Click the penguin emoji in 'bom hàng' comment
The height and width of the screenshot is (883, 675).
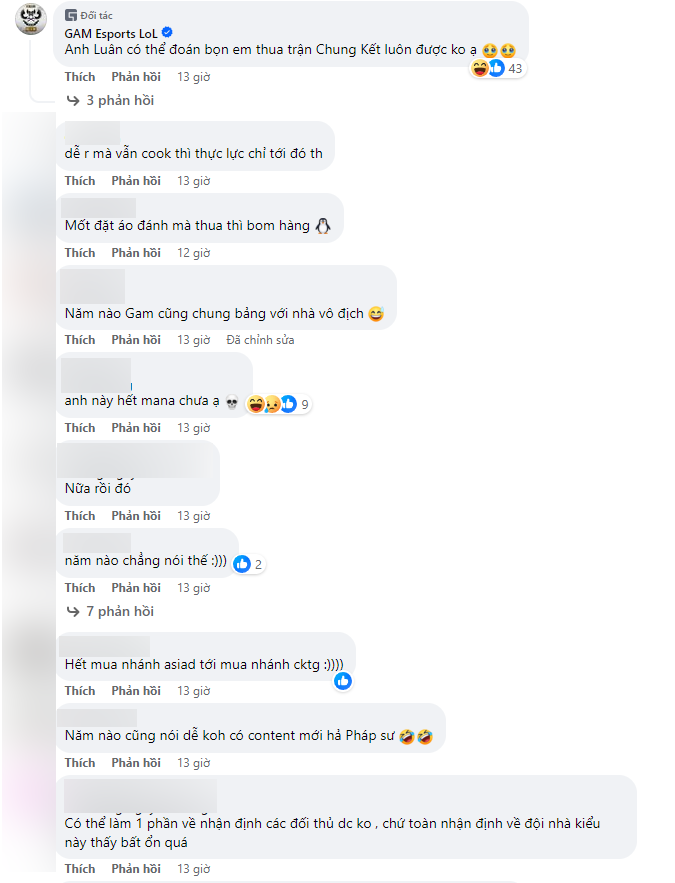(323, 226)
